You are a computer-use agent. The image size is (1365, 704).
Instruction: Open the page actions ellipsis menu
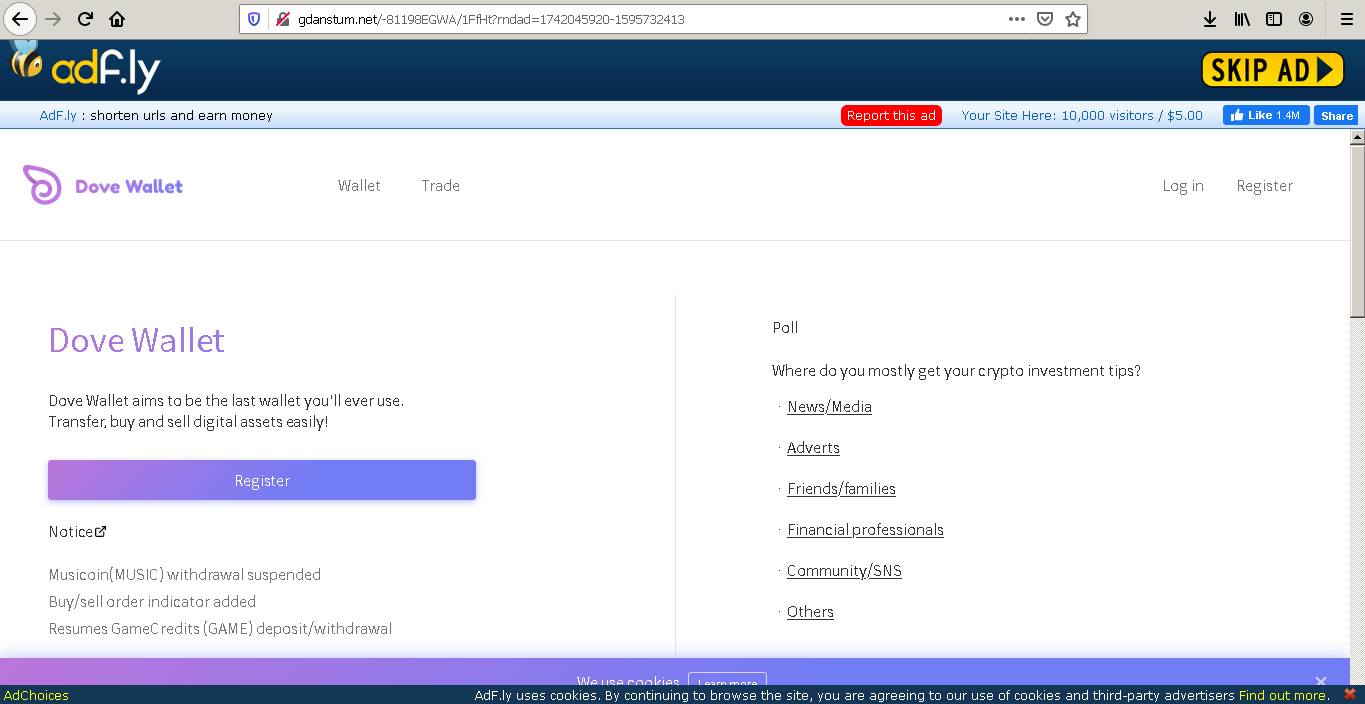pyautogui.click(x=1016, y=17)
